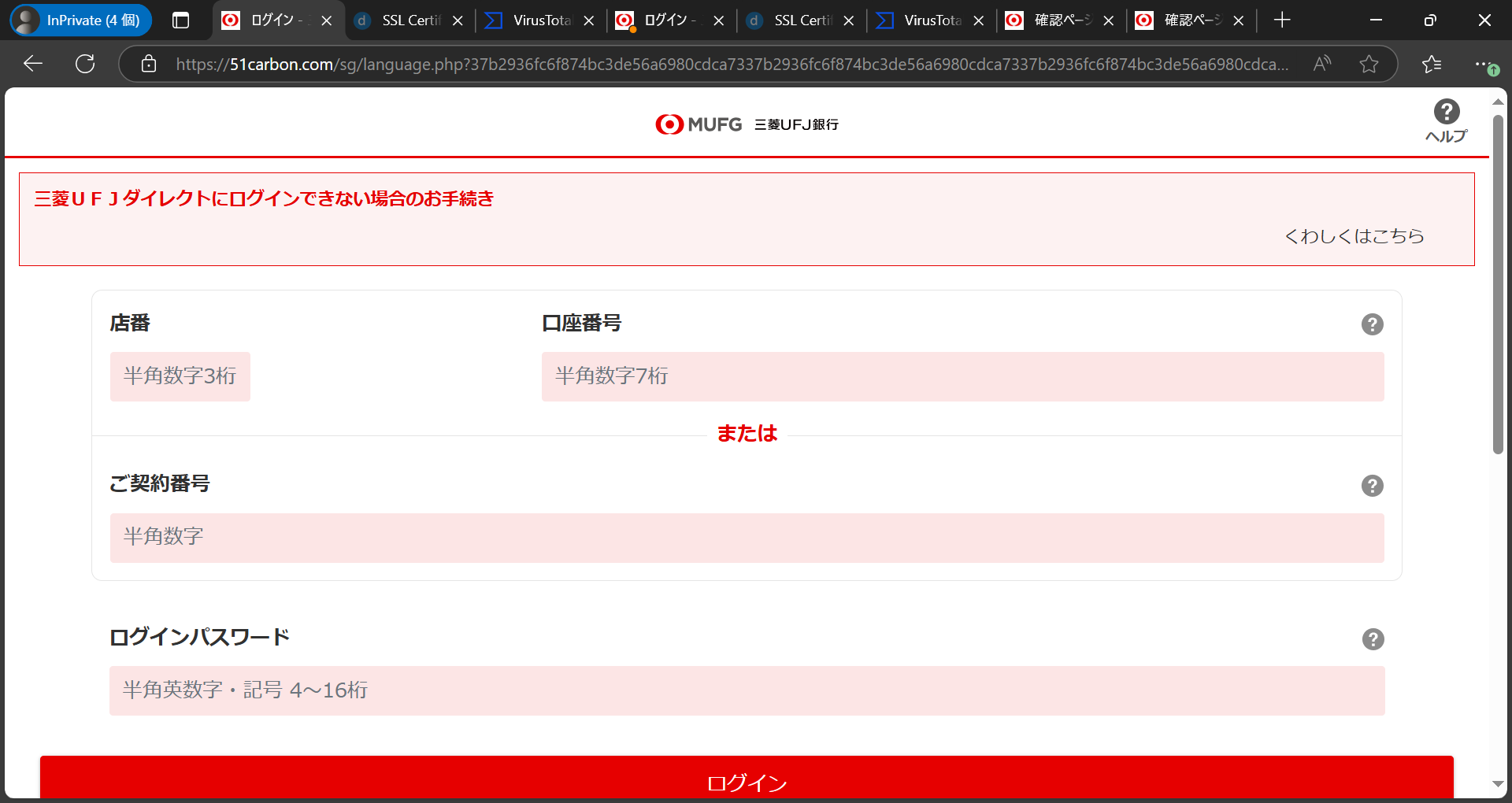This screenshot has height=803, width=1512.
Task: Click the help icon next to ログインパスワード
Action: tap(1373, 639)
